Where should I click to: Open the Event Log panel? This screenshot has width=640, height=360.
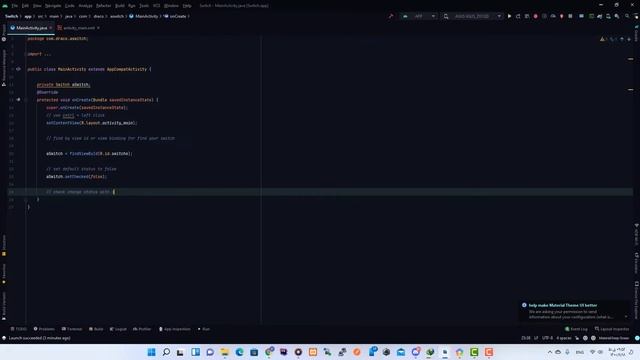(576, 329)
